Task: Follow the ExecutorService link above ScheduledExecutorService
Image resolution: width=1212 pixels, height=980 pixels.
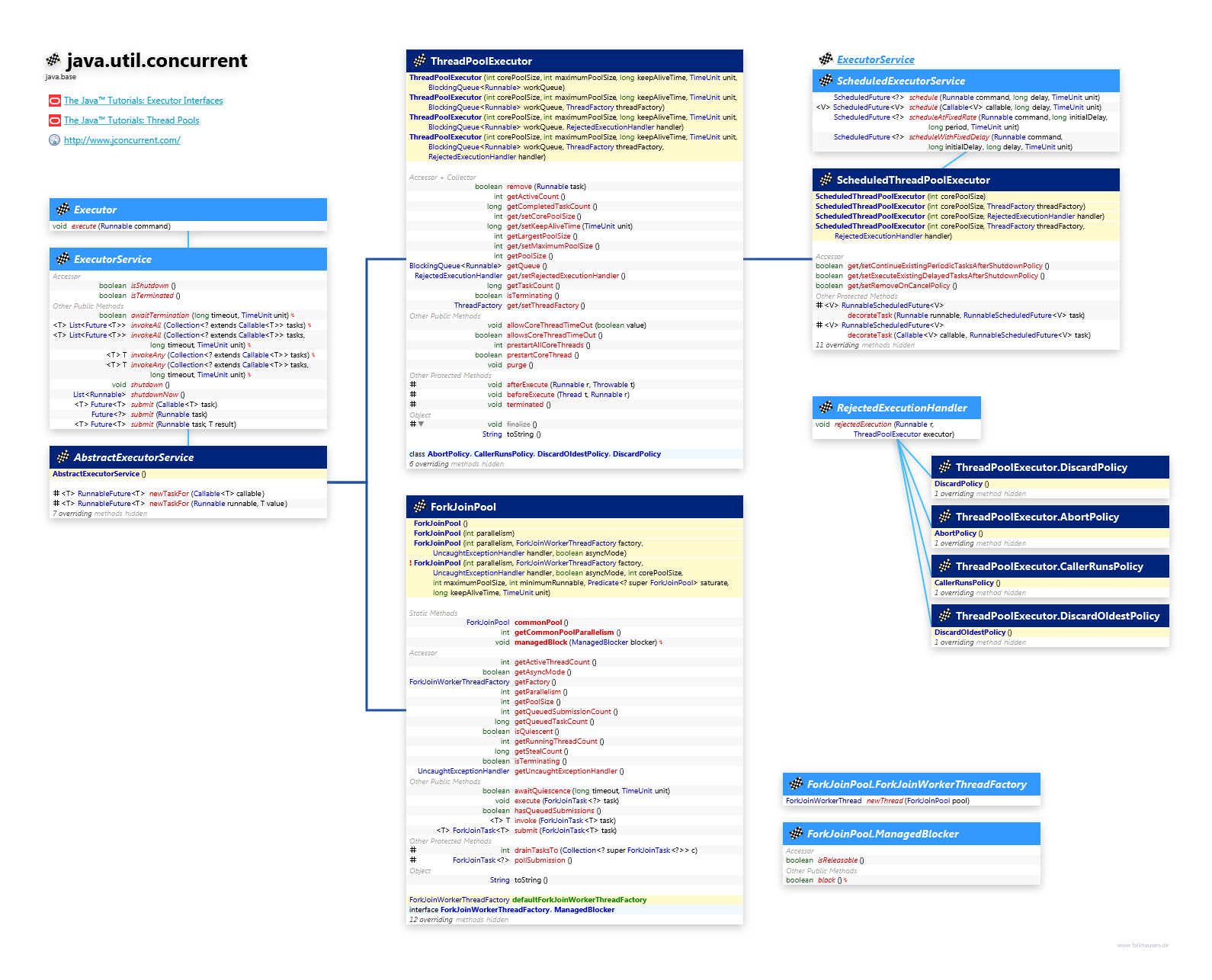Action: point(875,59)
